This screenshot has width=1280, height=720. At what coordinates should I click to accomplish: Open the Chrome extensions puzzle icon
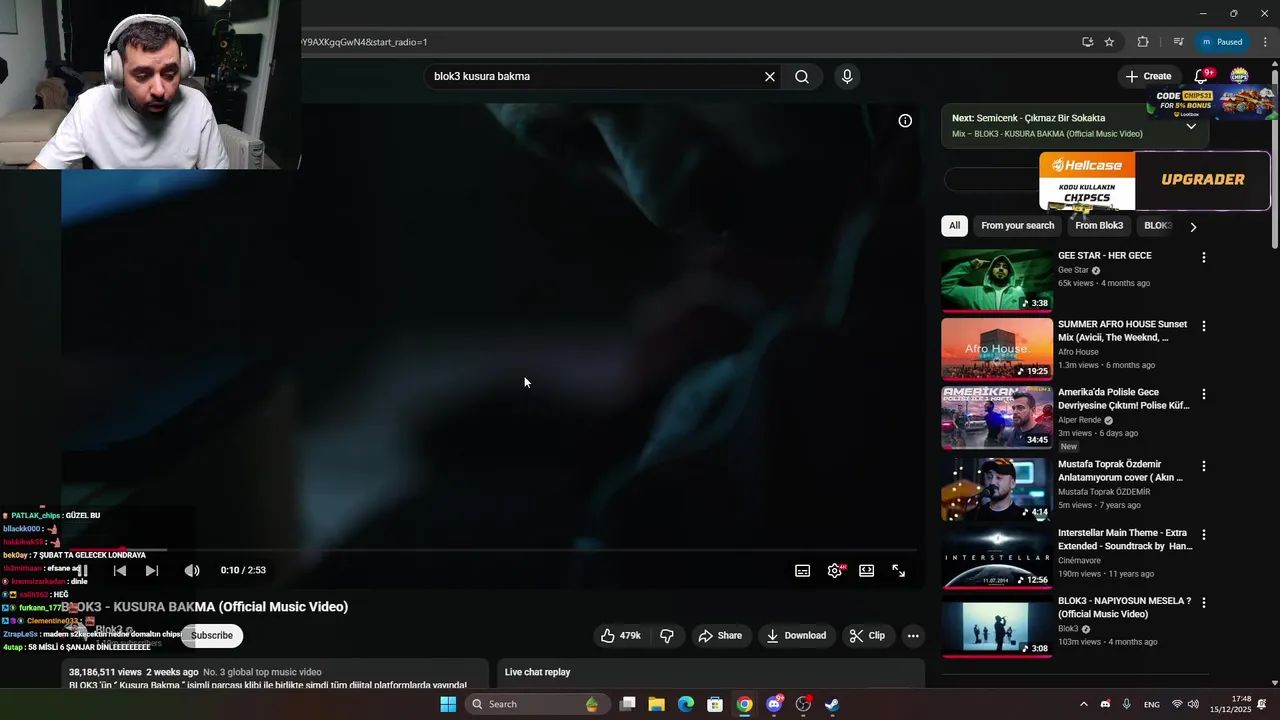1143,42
